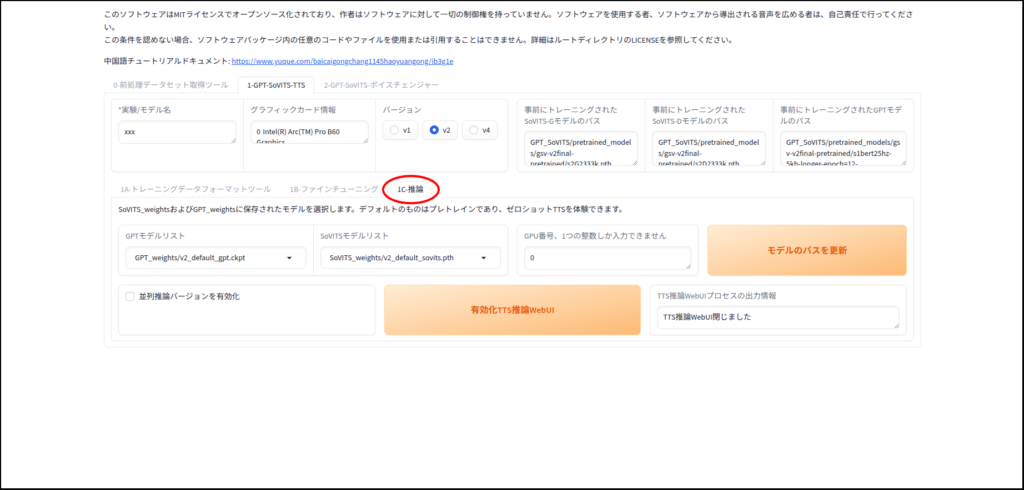Image resolution: width=1024 pixels, height=490 pixels.
Task: Click the 実験/モデル名 input field
Action: [176, 132]
